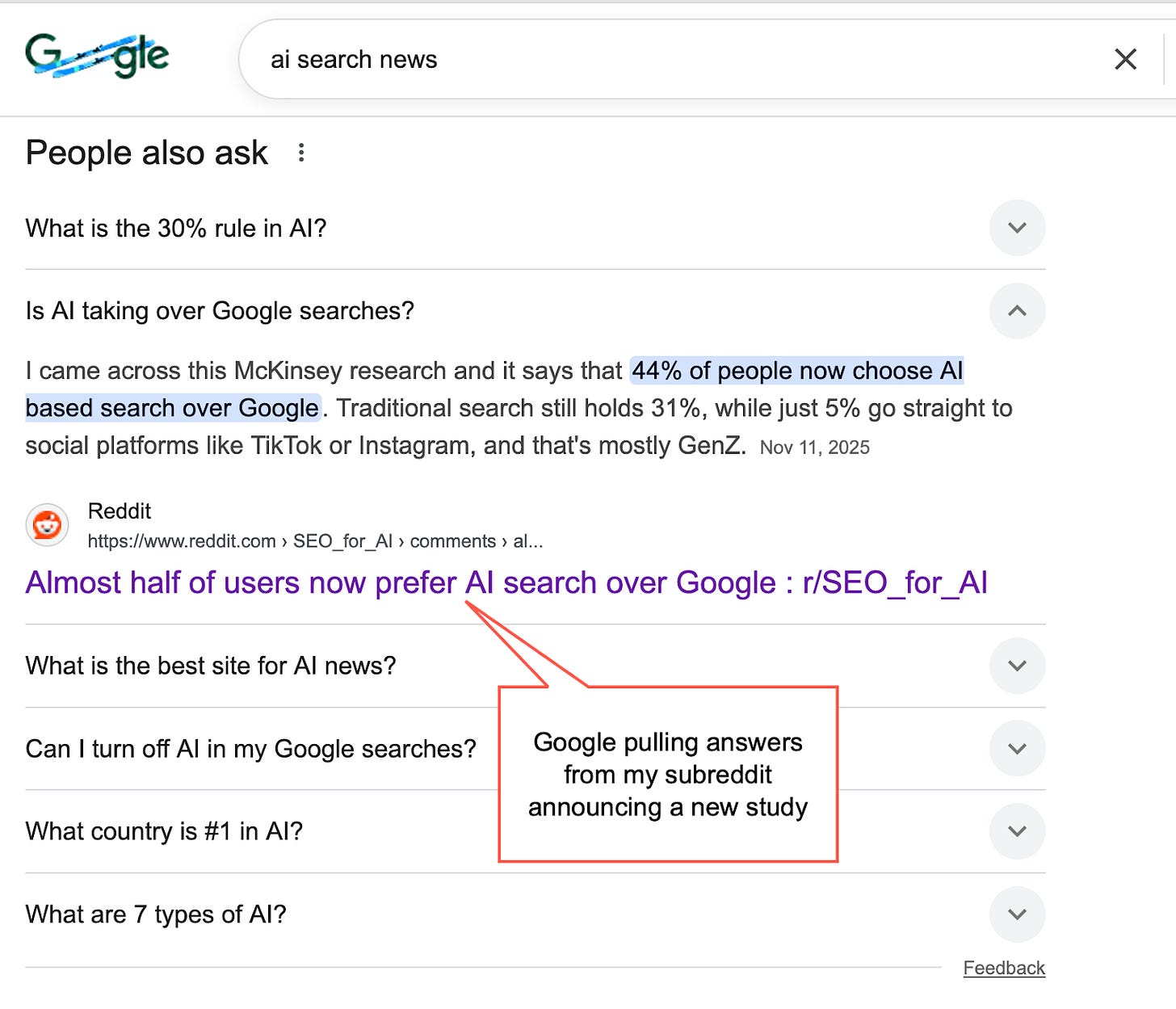Screen dimensions: 1176x1009
Task: Click the Feedback link
Action: coord(1004,968)
